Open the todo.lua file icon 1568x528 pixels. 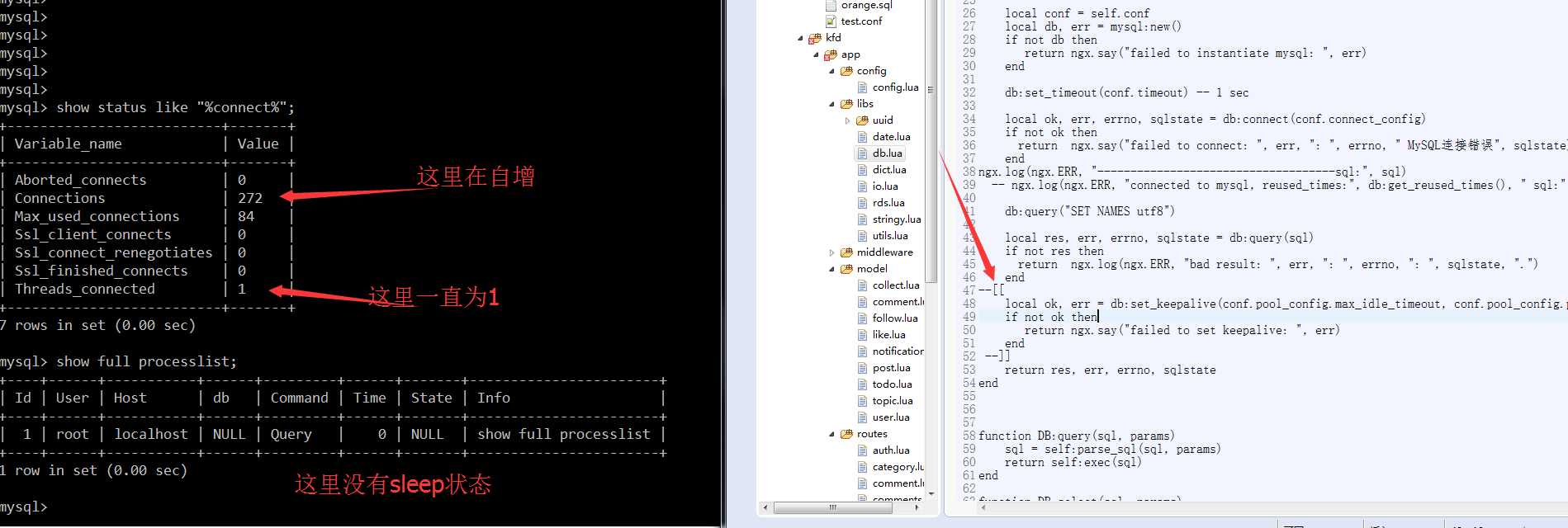863,384
